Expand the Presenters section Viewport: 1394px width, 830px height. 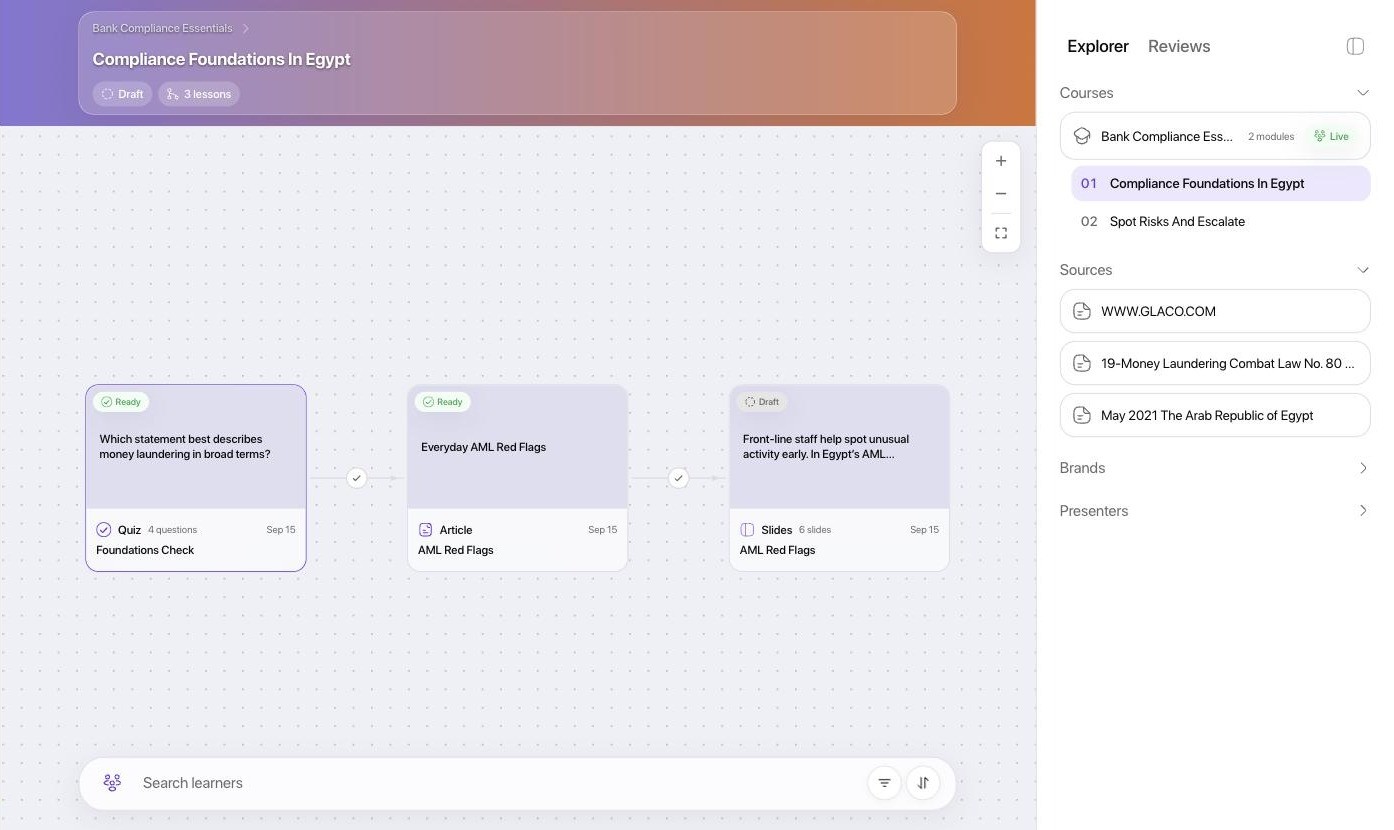1362,511
